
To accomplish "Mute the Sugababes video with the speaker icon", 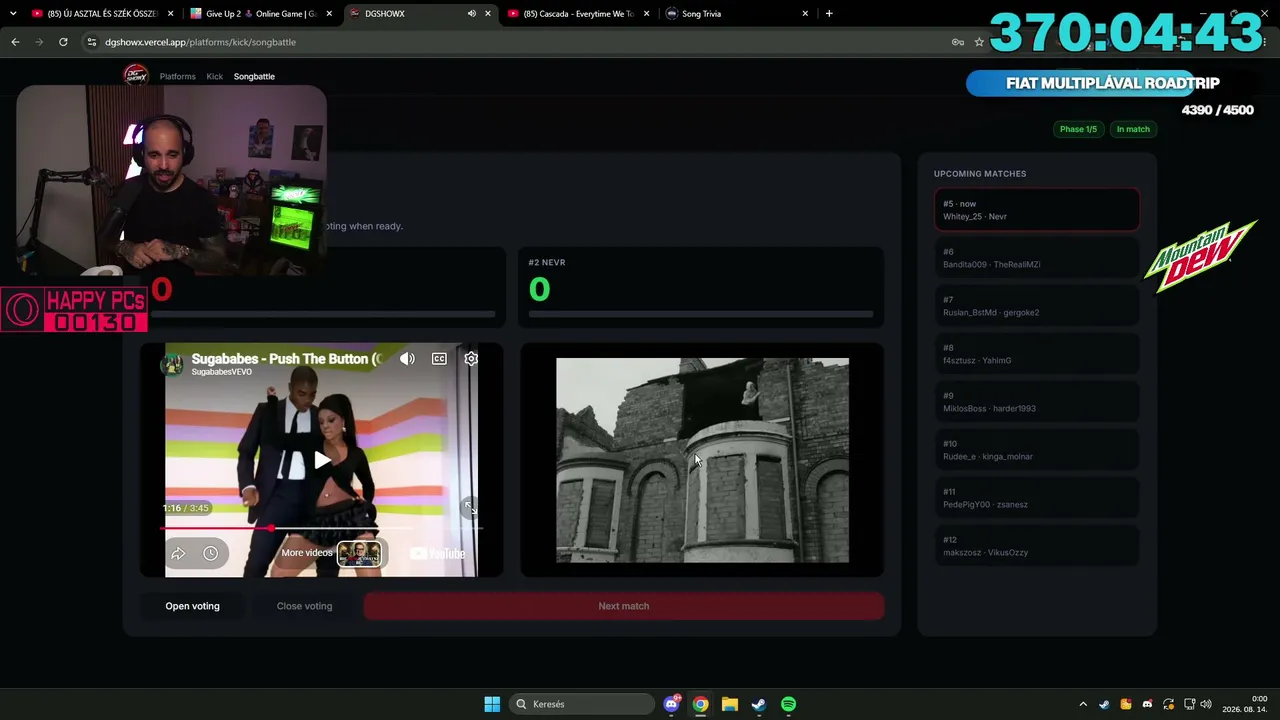I will 407,358.
